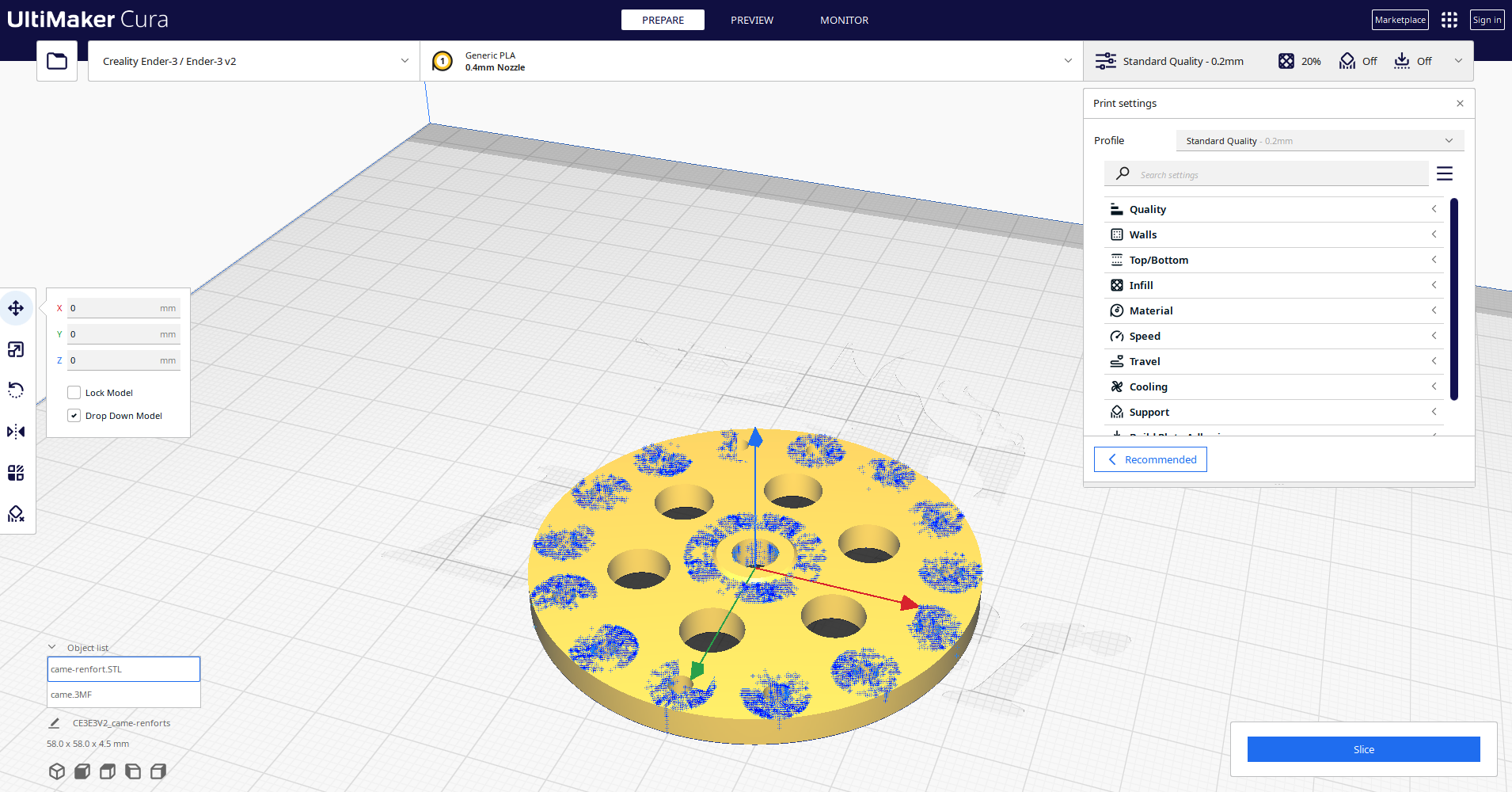Open Per Model Settings tool
1512x792 pixels.
(x=17, y=473)
